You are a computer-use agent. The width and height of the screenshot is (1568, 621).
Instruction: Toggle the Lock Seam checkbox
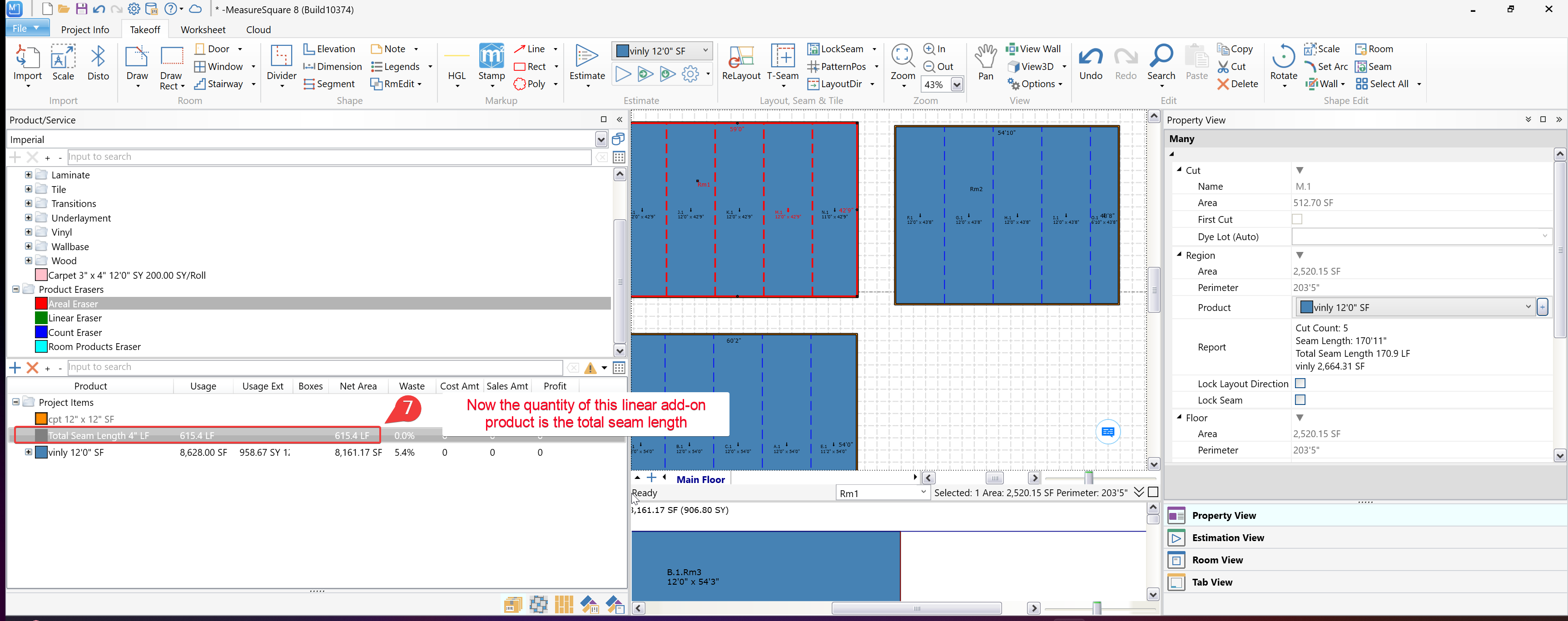1300,399
